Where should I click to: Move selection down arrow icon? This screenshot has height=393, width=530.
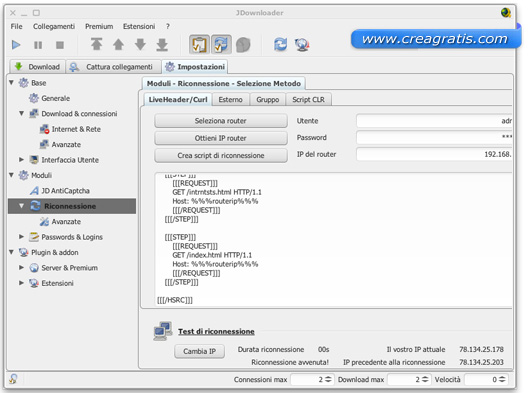[x=140, y=44]
